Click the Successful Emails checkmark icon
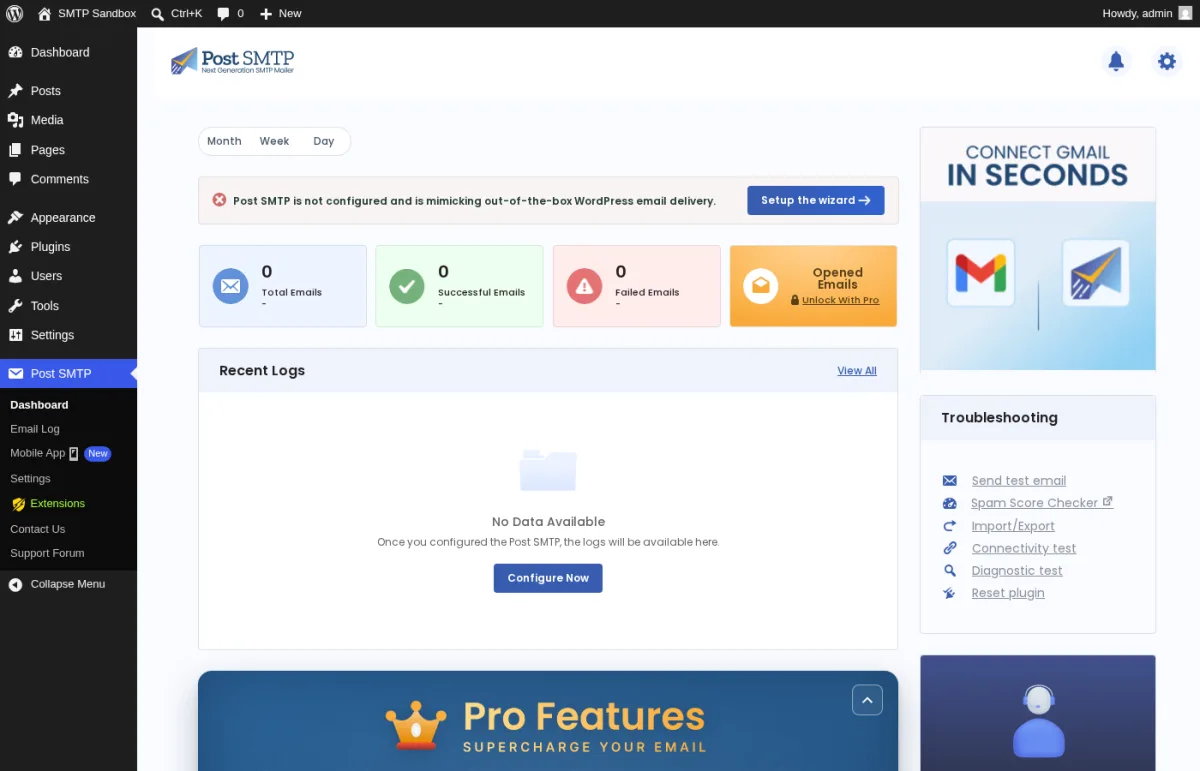This screenshot has height=771, width=1200. (407, 286)
